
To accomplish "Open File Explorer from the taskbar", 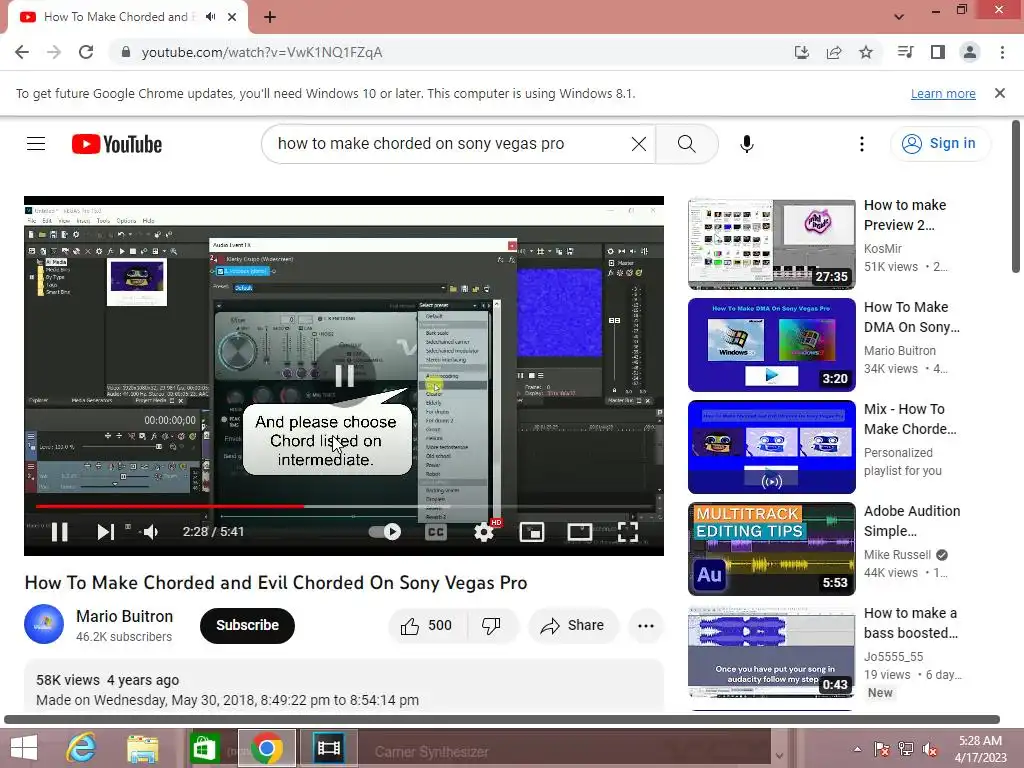I will click(x=142, y=748).
